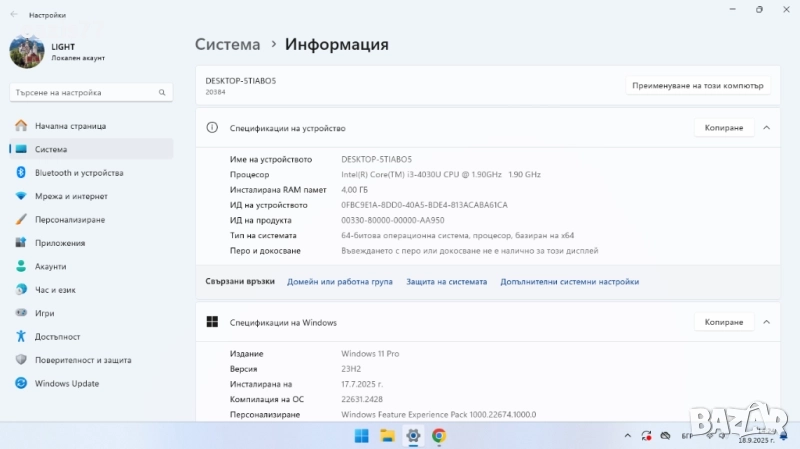Select Accessibility in the sidebar
The width and height of the screenshot is (800, 449).
(x=57, y=337)
